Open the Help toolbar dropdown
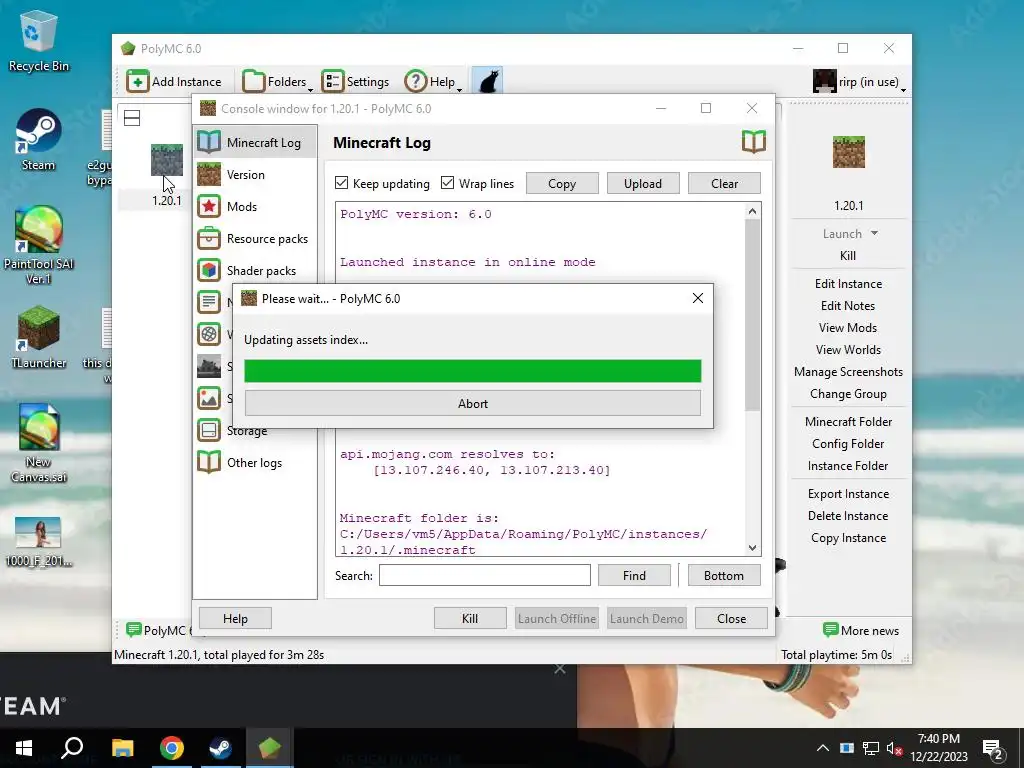Image resolution: width=1024 pixels, height=768 pixels. (434, 82)
